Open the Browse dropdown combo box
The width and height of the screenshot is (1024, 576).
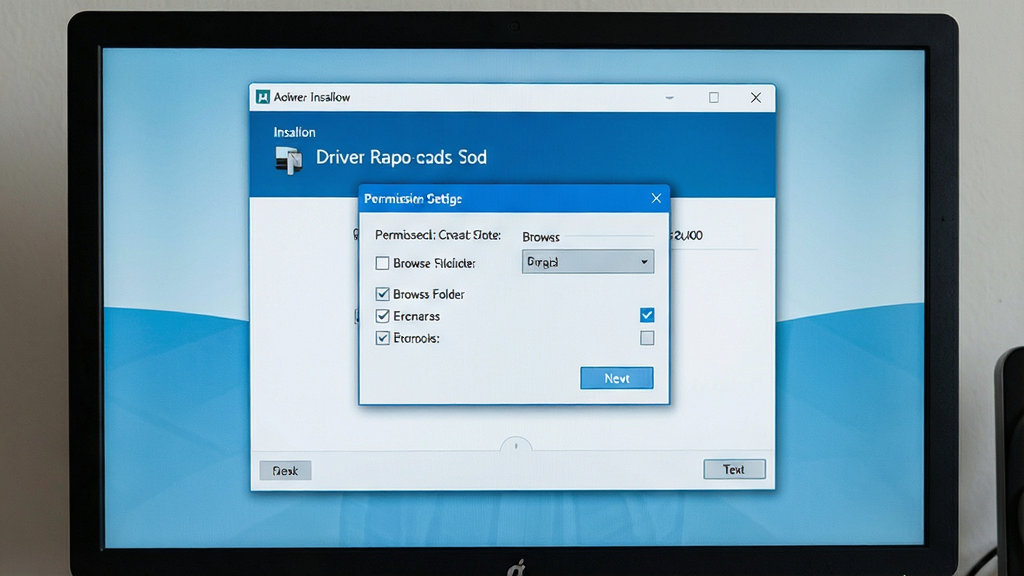pos(588,262)
